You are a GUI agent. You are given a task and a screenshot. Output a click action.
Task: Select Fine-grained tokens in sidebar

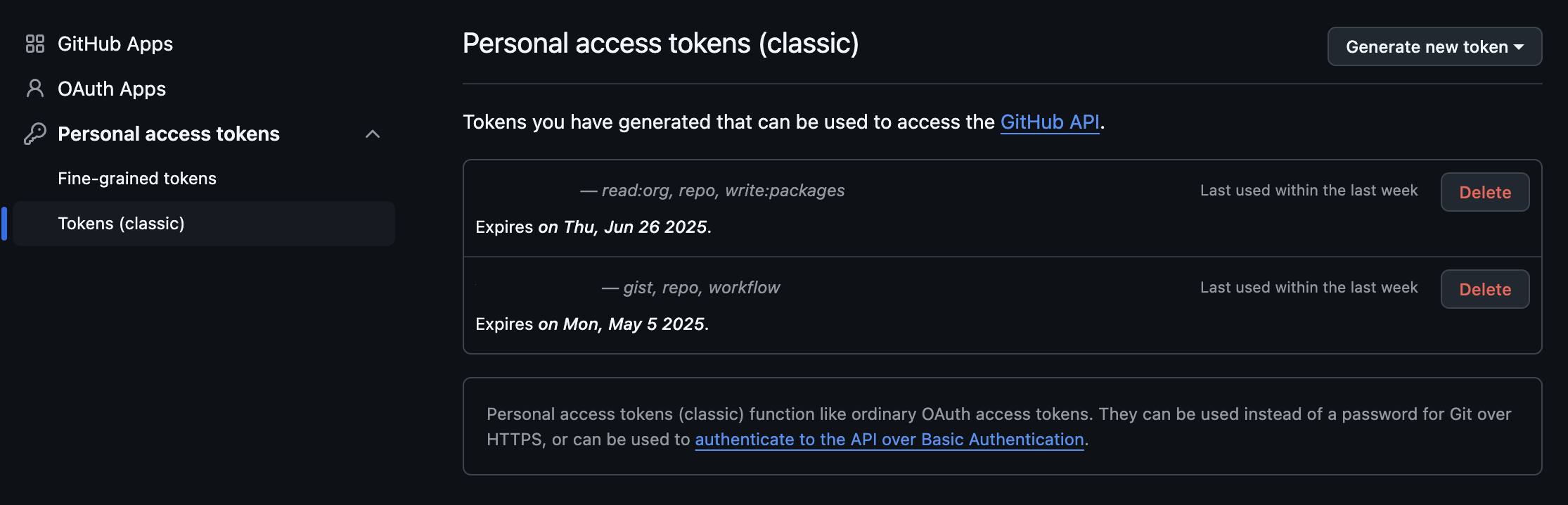(x=137, y=179)
